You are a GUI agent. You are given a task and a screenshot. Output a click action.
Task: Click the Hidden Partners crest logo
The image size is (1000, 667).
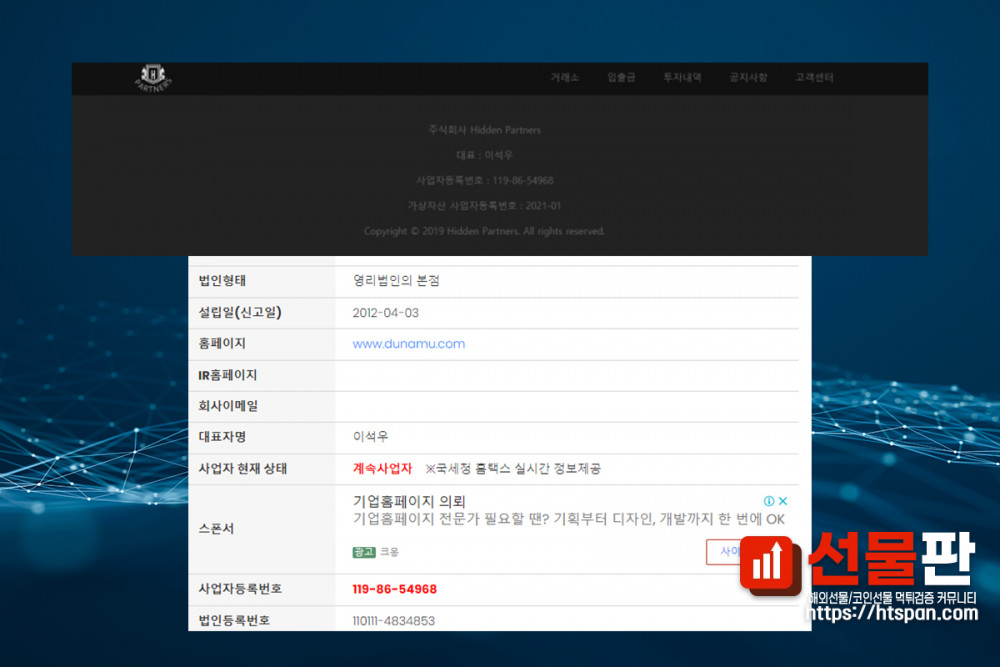(x=153, y=78)
